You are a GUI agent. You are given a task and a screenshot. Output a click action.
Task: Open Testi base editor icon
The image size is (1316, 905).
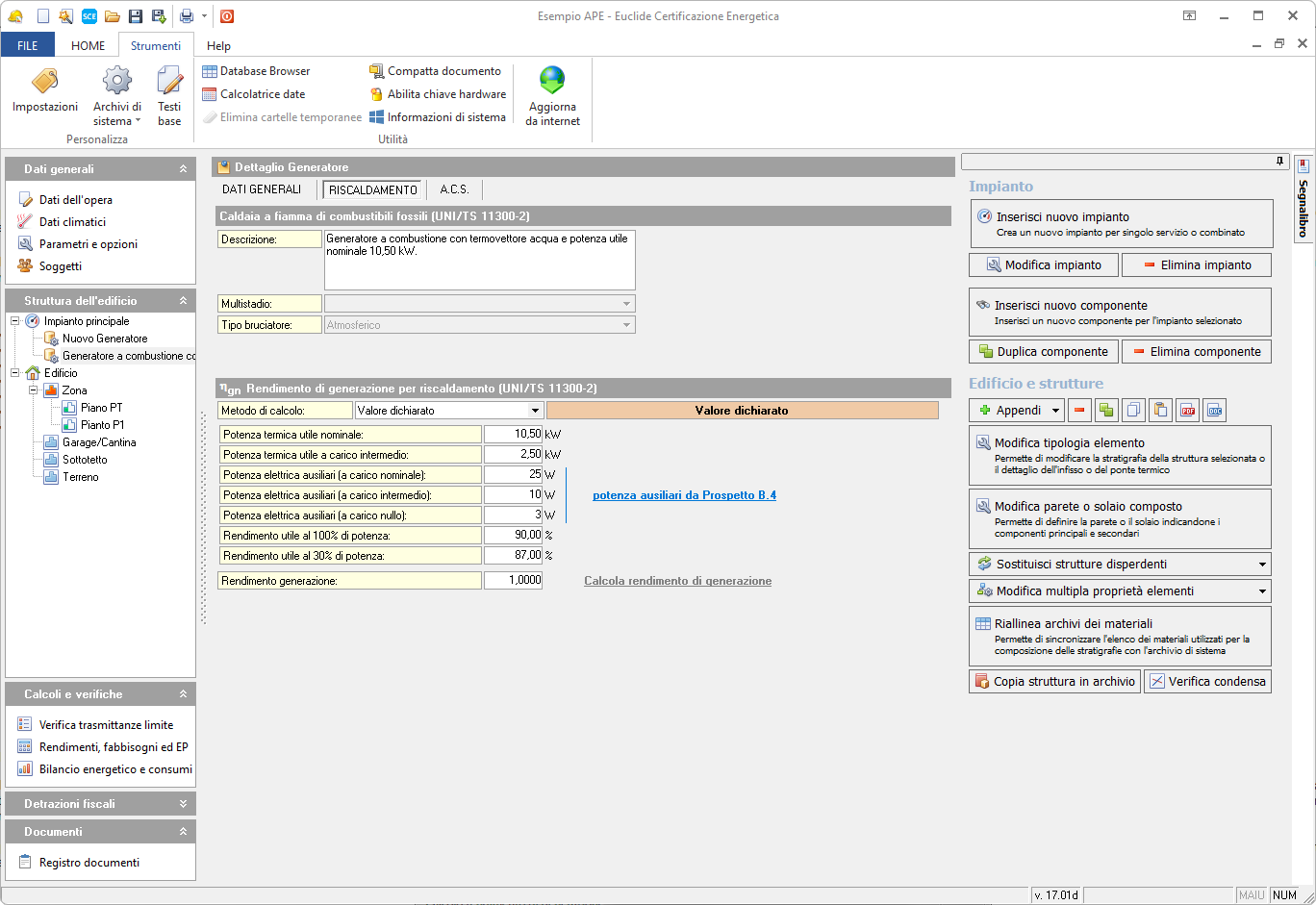[x=169, y=82]
